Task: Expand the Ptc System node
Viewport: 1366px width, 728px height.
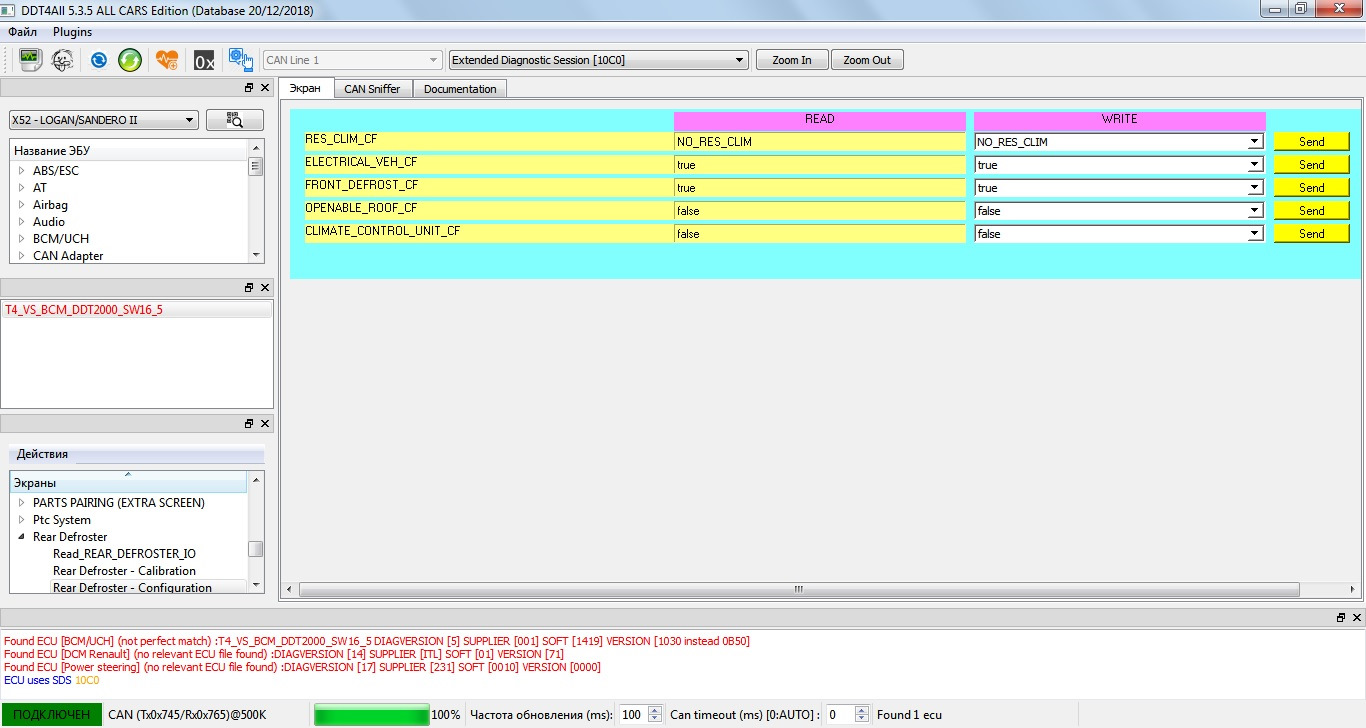Action: click(21, 520)
